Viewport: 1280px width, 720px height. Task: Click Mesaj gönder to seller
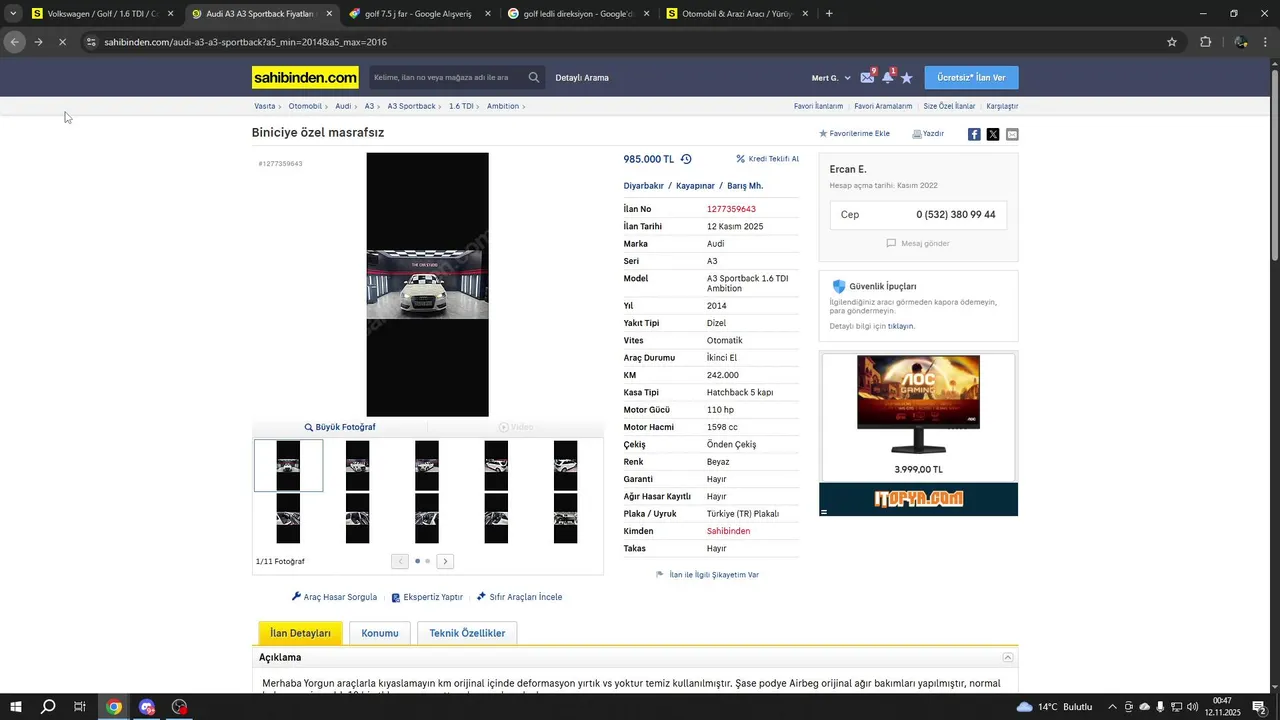pos(918,243)
